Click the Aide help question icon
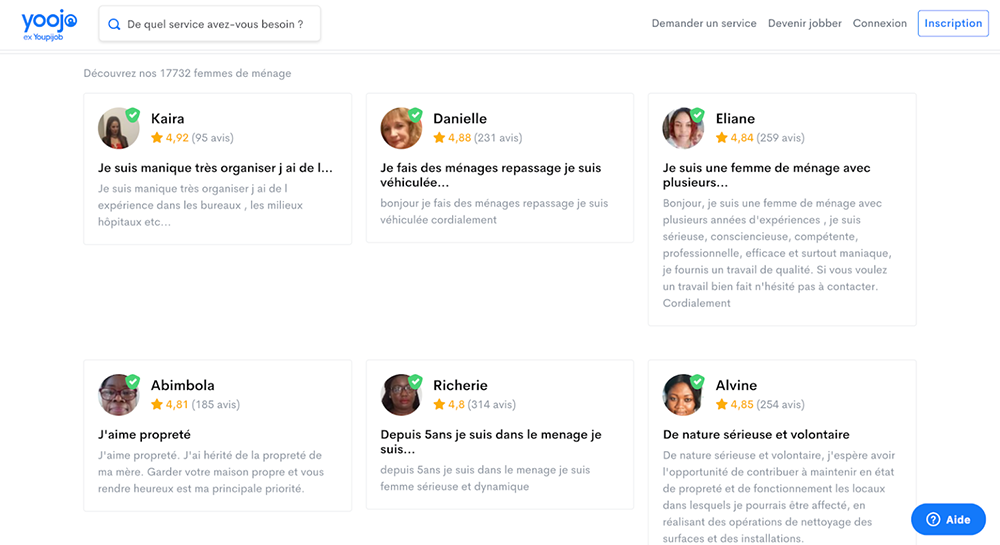This screenshot has width=1000, height=545. click(x=933, y=519)
